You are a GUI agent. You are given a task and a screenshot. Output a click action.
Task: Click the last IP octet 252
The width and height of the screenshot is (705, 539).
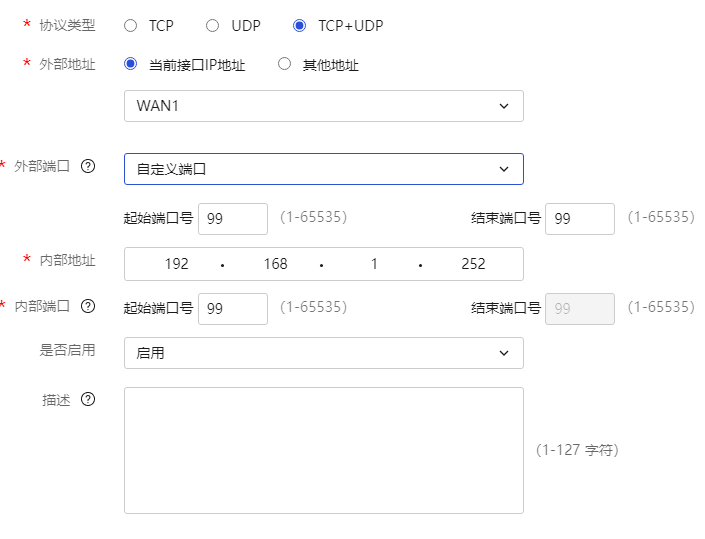(473, 264)
